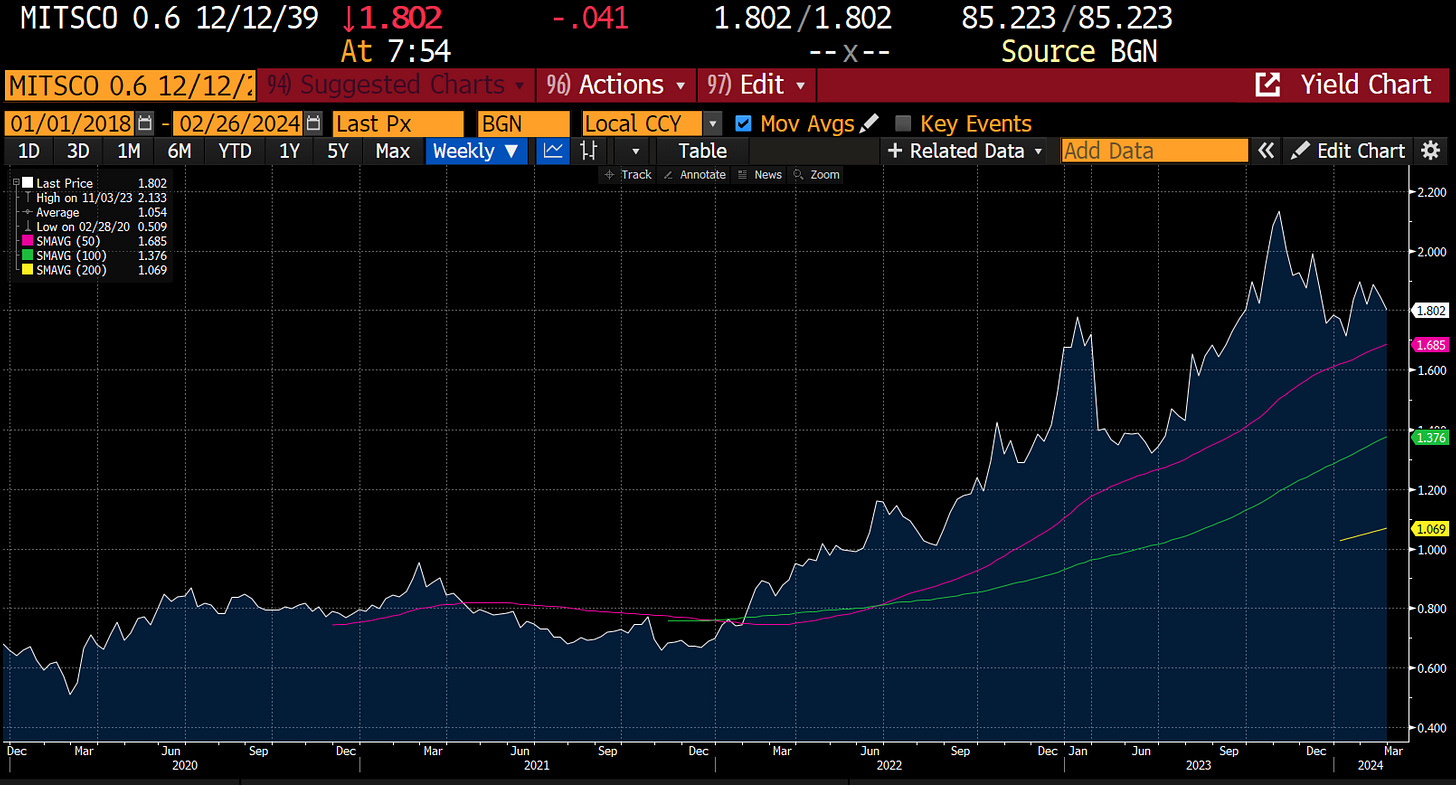Open chart settings via the gear icon

pyautogui.click(x=1430, y=150)
